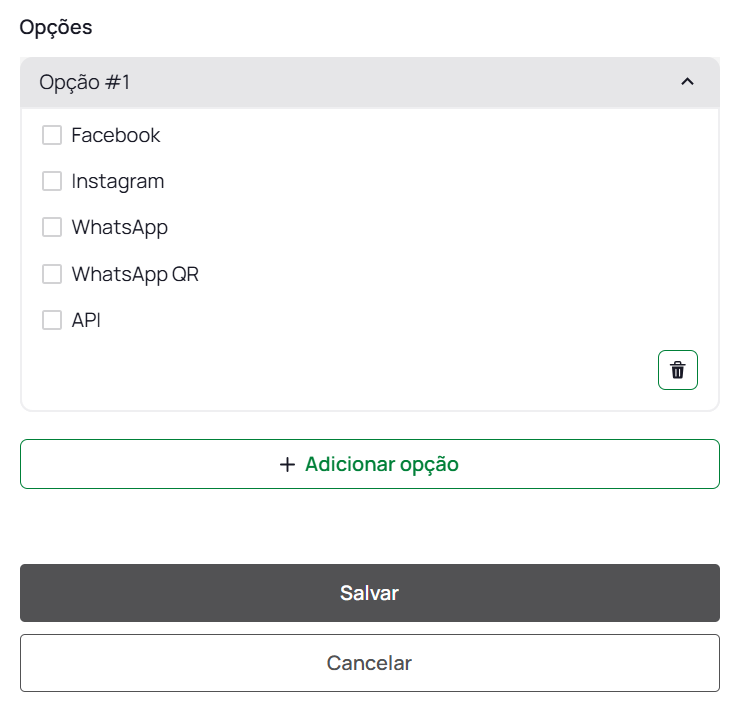The height and width of the screenshot is (708, 747).
Task: Tick the Facebook checkbox
Action: (52, 135)
